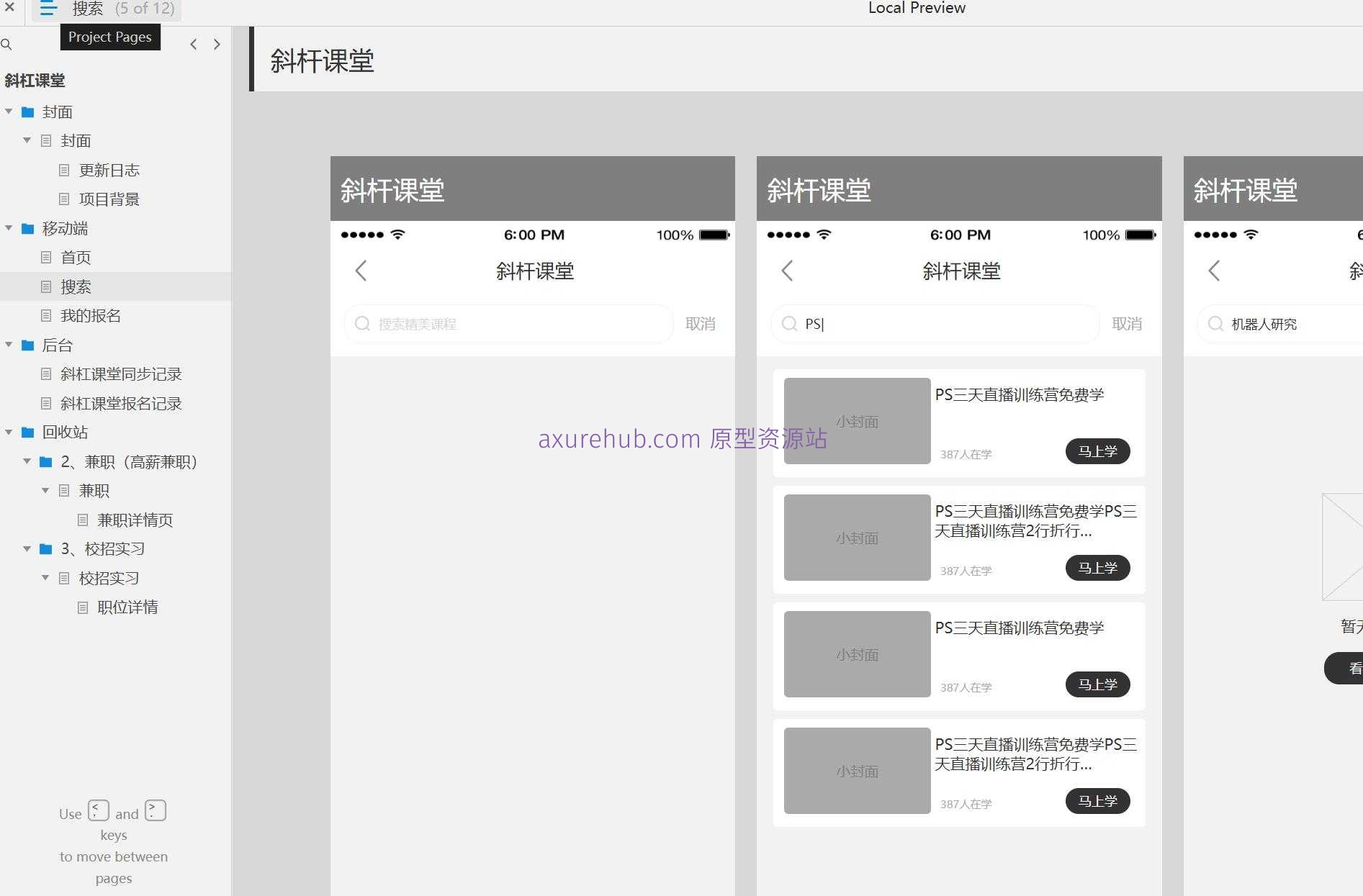Go to next page with right chevron

(x=217, y=45)
